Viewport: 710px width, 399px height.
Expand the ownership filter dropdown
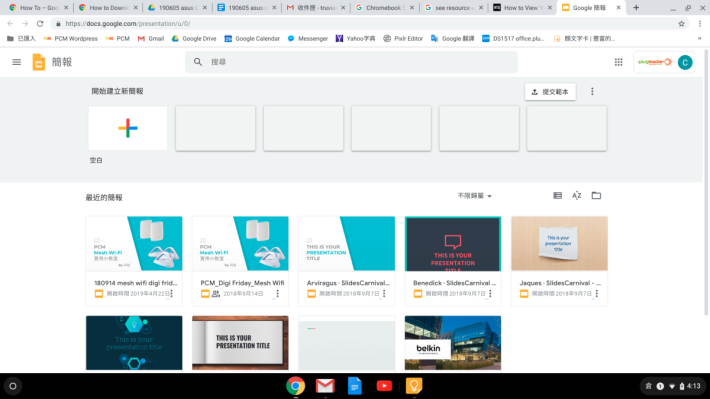pos(475,196)
